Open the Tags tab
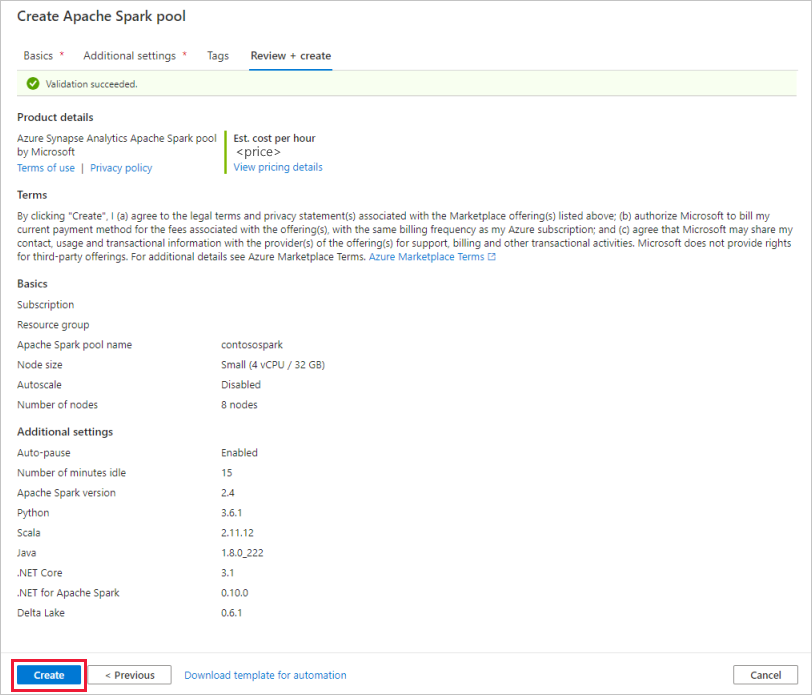The width and height of the screenshot is (812, 695). tap(217, 55)
